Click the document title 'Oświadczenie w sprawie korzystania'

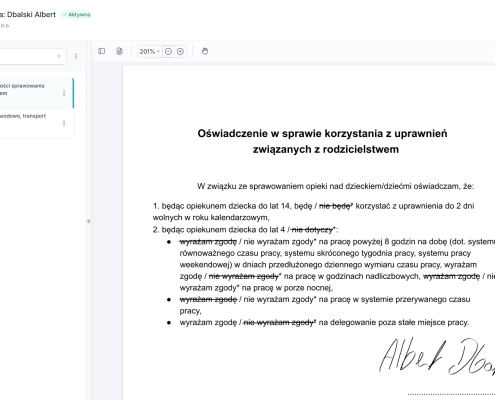pos(322,133)
